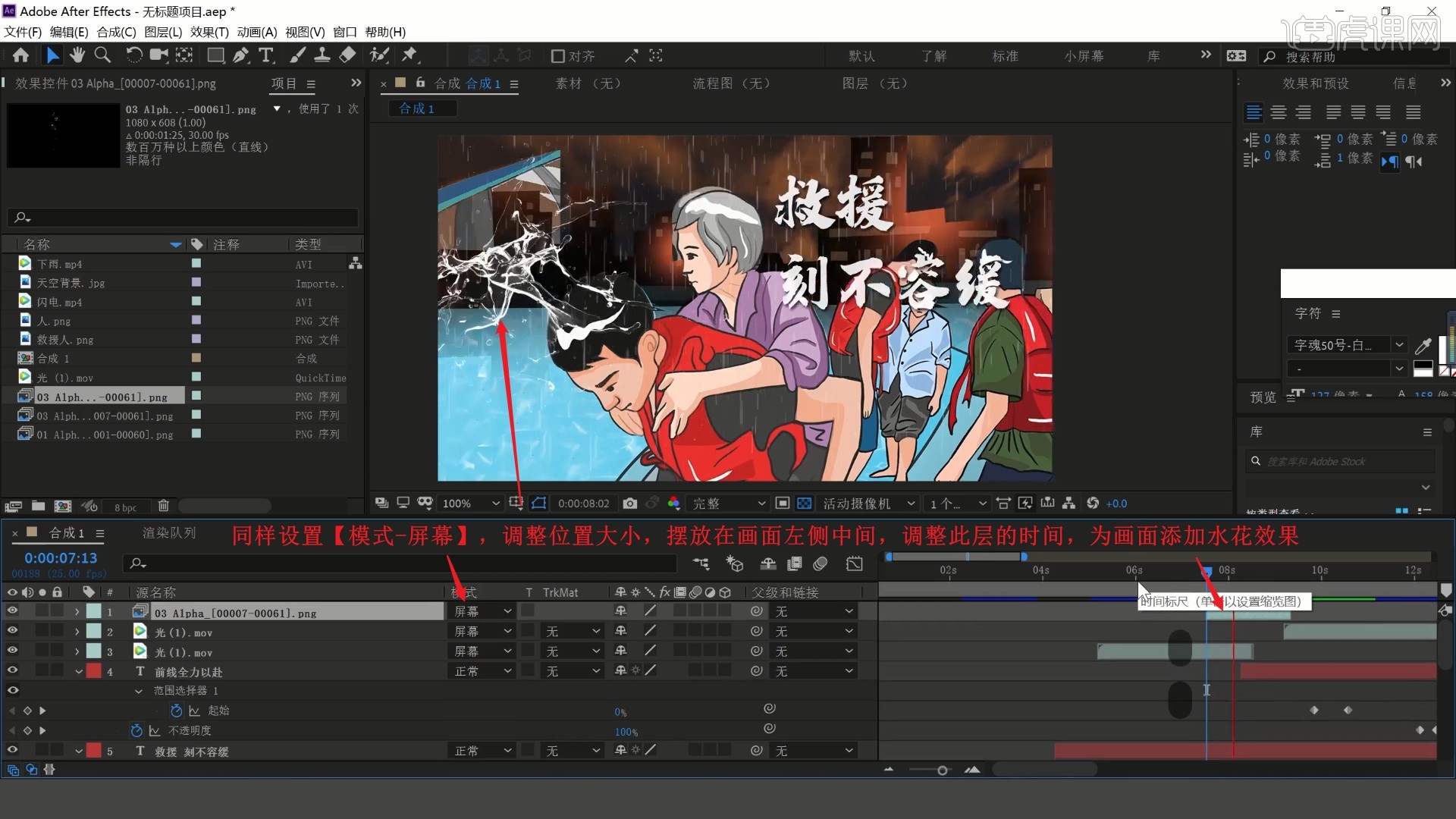Select the Selection arrow tool

pos(52,55)
